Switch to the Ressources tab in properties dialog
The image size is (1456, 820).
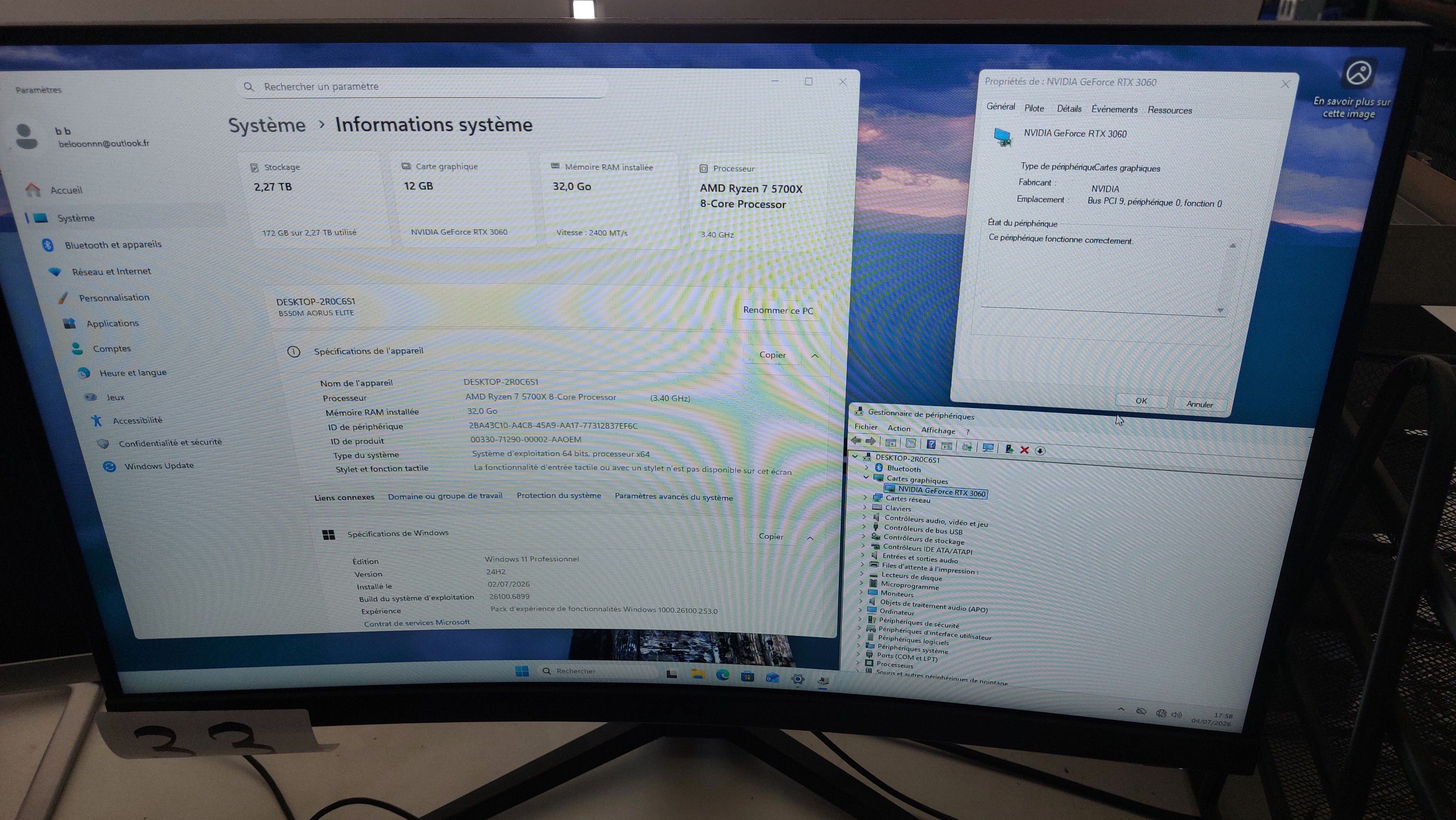1170,110
